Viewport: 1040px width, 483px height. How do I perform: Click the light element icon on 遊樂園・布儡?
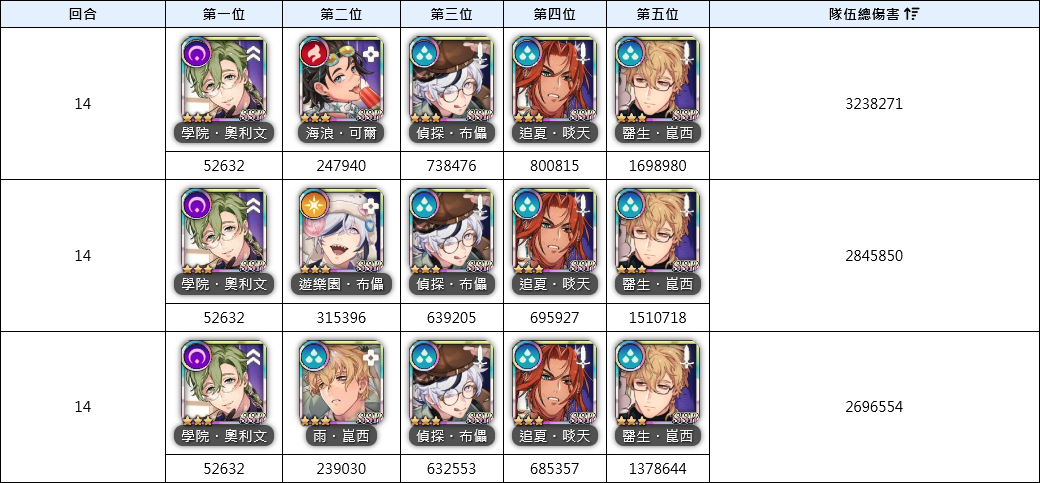[x=313, y=205]
